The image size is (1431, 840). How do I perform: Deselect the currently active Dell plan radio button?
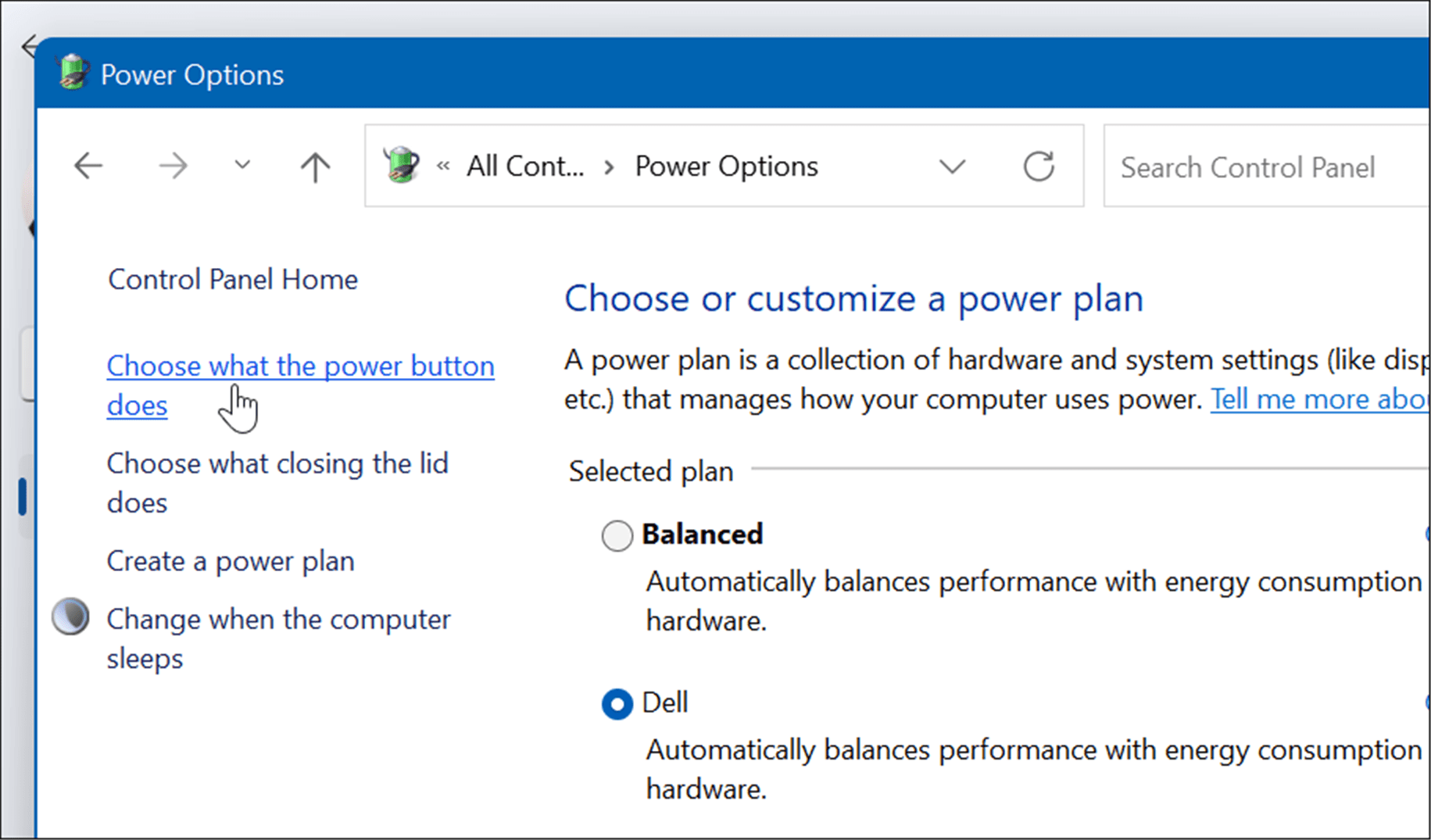point(617,703)
